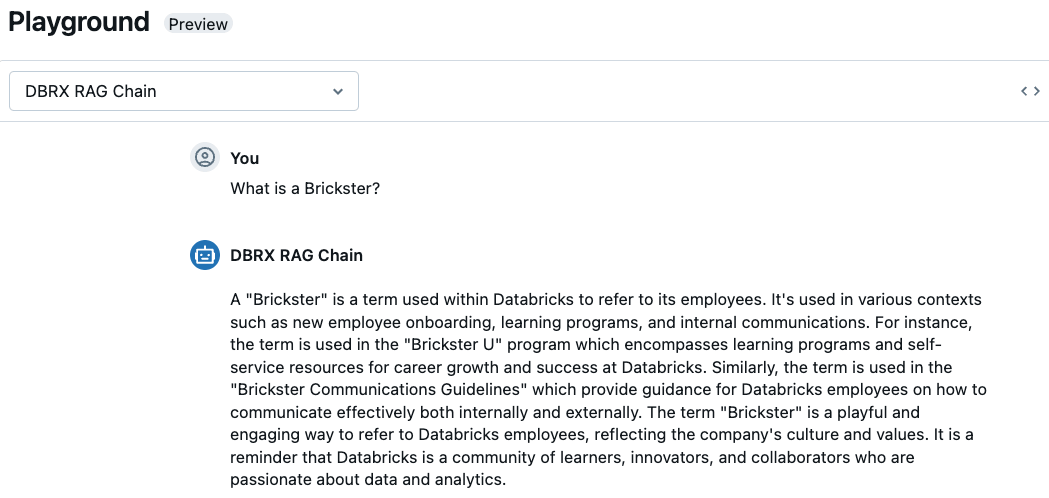This screenshot has width=1049, height=498.
Task: Open the DBRX RAG Chain model dropdown
Action: (183, 91)
